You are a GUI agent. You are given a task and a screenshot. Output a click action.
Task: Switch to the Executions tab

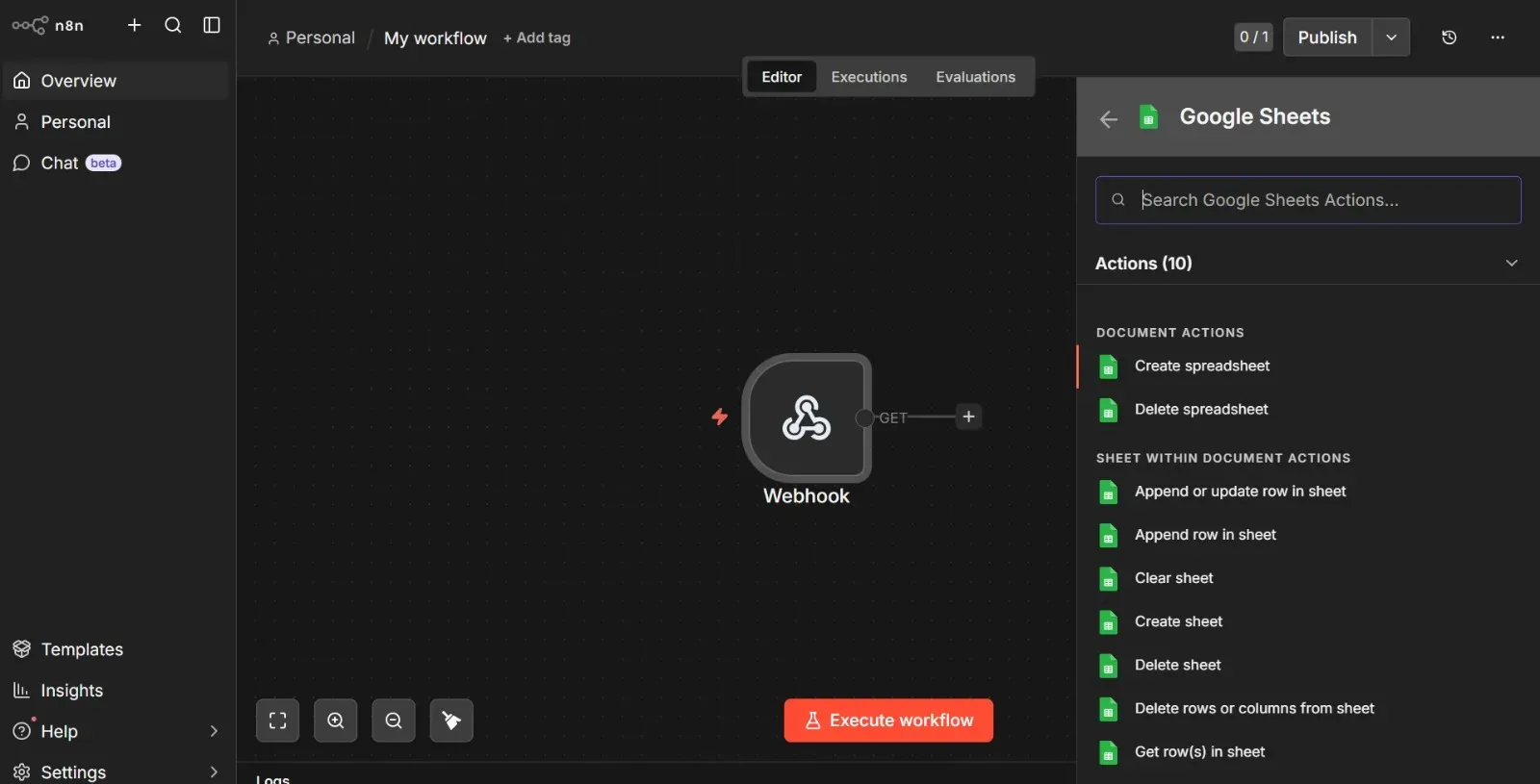click(x=868, y=77)
